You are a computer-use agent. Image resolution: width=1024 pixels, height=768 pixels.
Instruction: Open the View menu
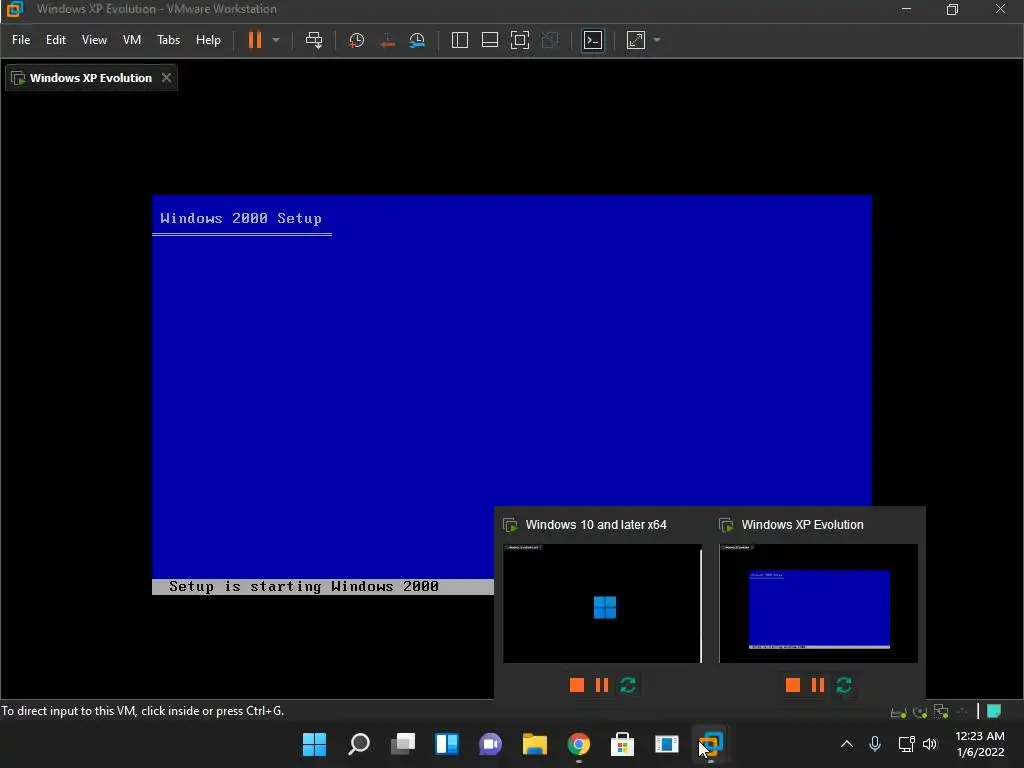[x=94, y=40]
